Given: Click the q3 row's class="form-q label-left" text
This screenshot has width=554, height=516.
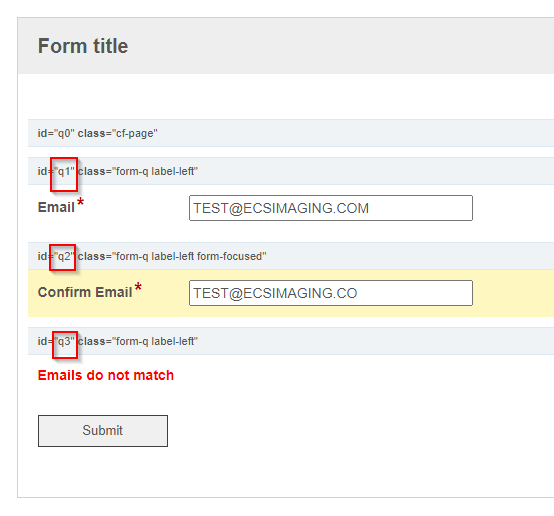Looking at the screenshot, I should coord(138,341).
